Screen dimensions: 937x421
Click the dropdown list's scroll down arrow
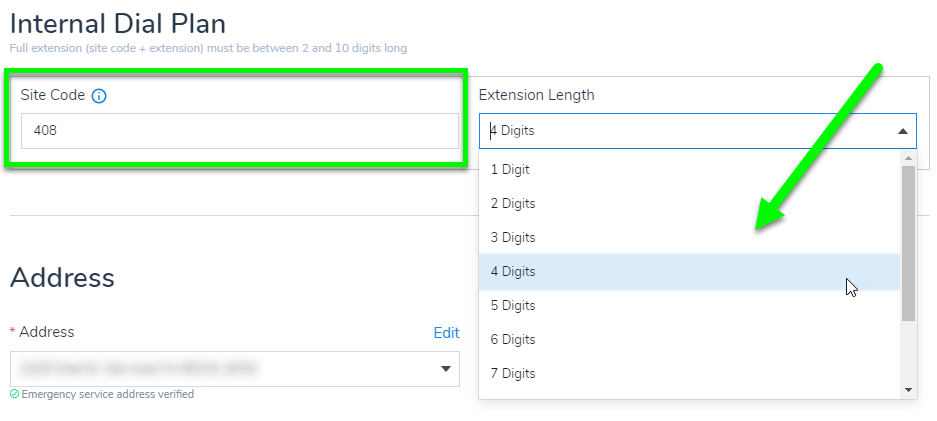tap(908, 389)
